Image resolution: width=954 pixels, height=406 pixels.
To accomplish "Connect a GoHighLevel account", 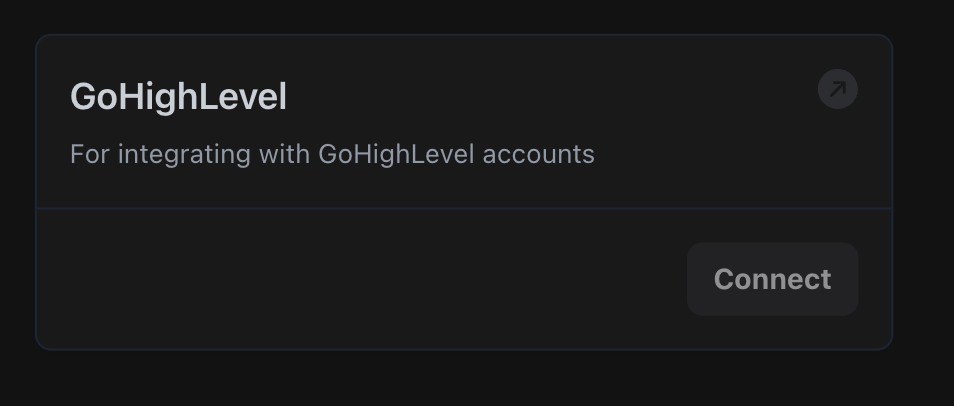I will click(x=772, y=279).
